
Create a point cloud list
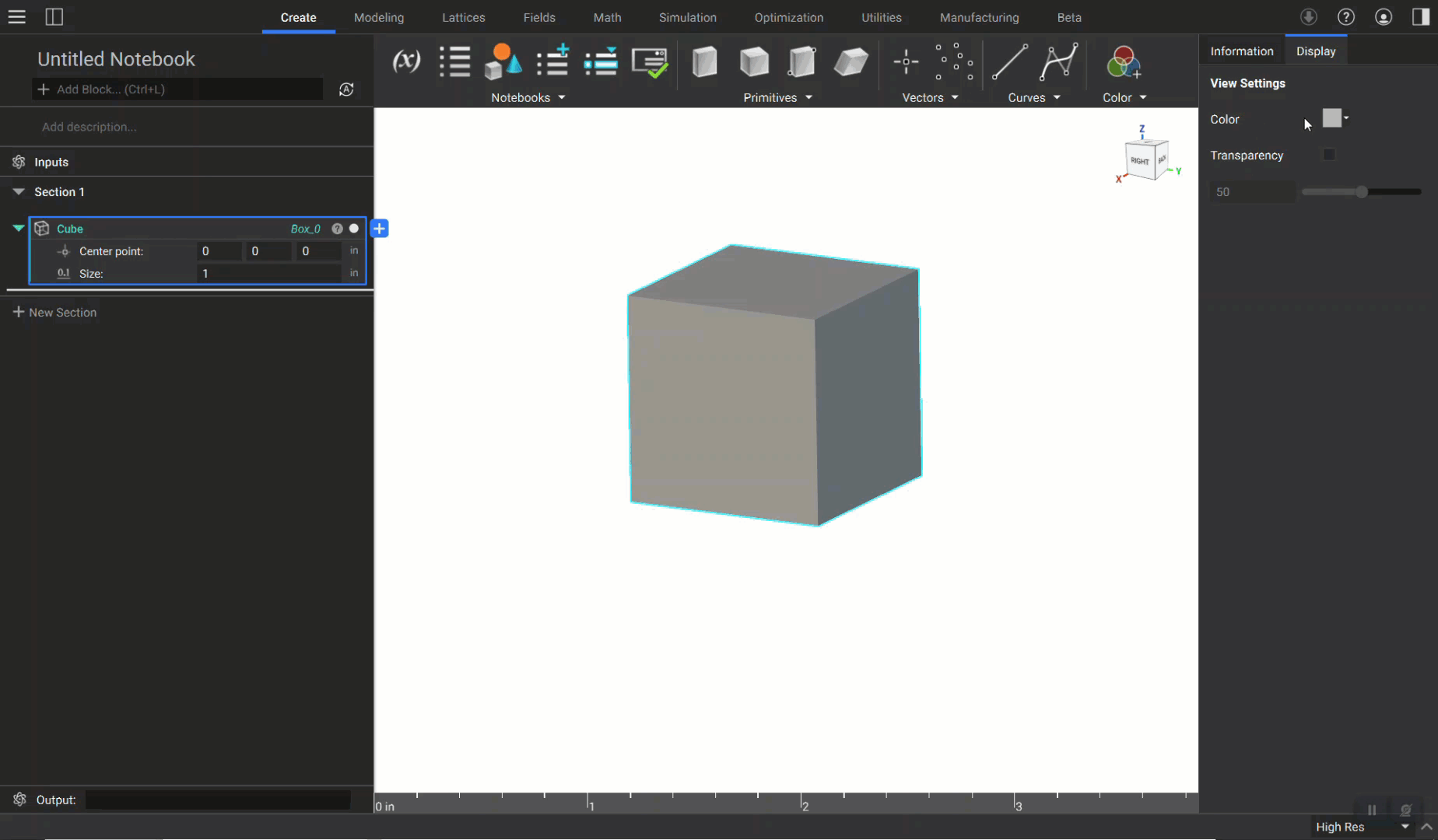tap(954, 61)
